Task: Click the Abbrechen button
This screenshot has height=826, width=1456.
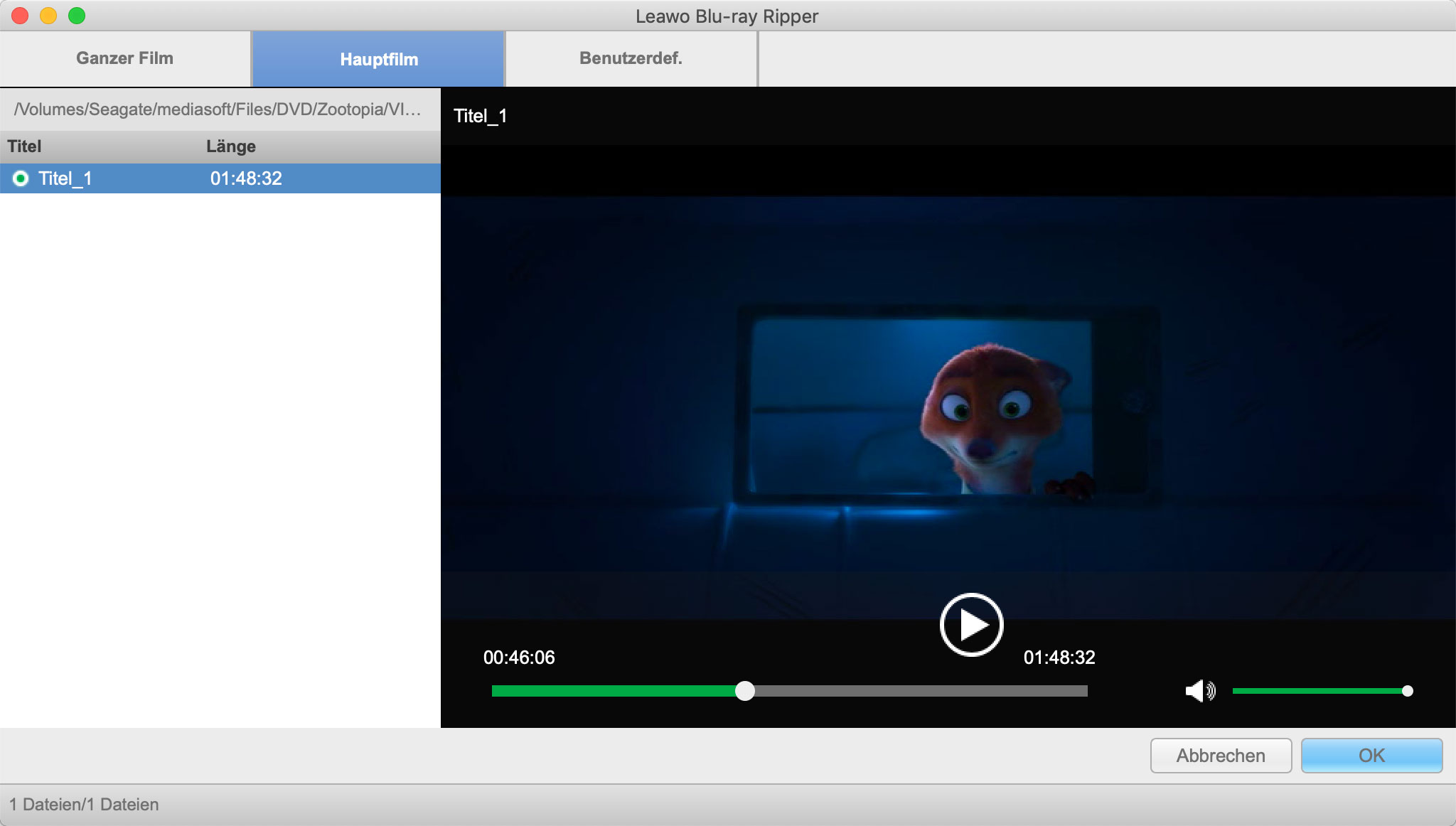Action: pos(1221,755)
